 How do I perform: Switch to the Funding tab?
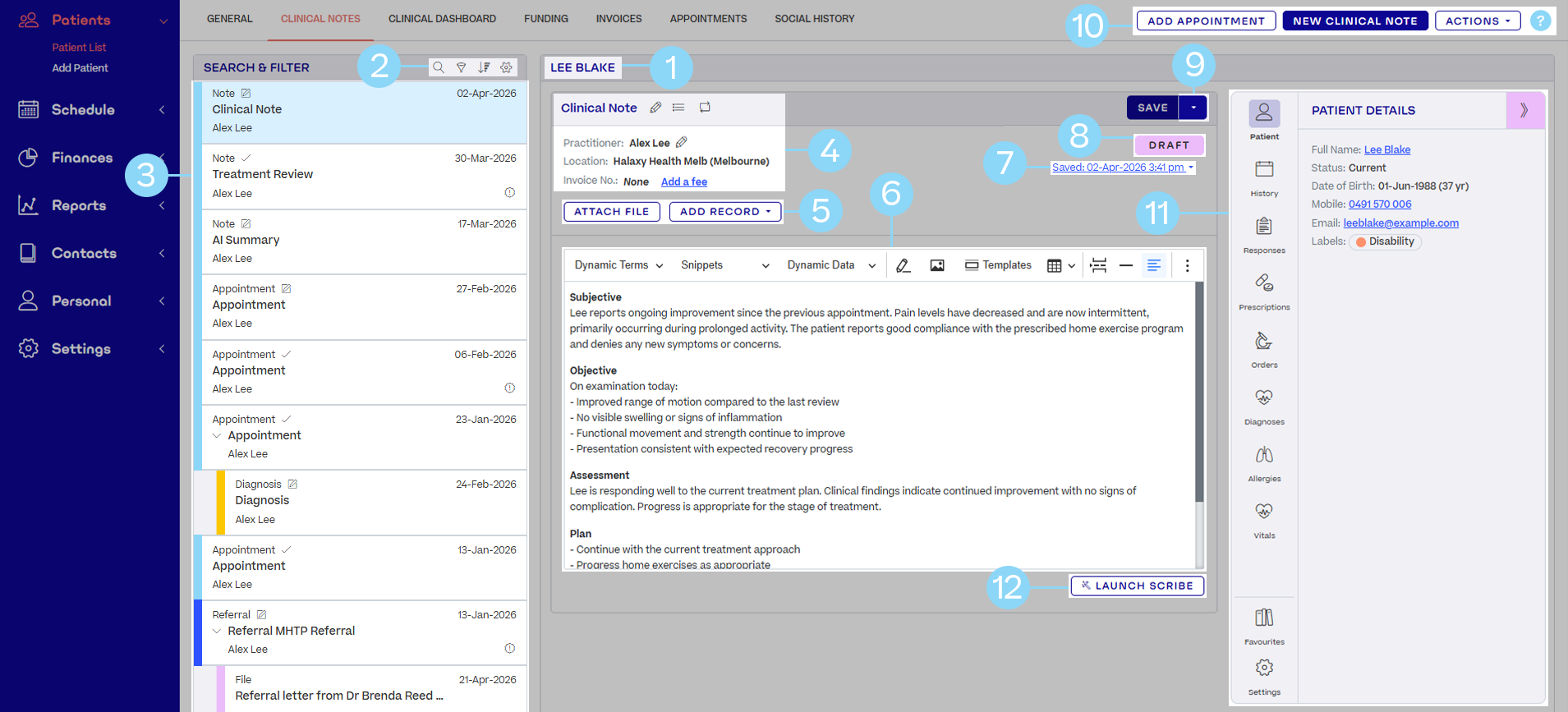(x=546, y=19)
